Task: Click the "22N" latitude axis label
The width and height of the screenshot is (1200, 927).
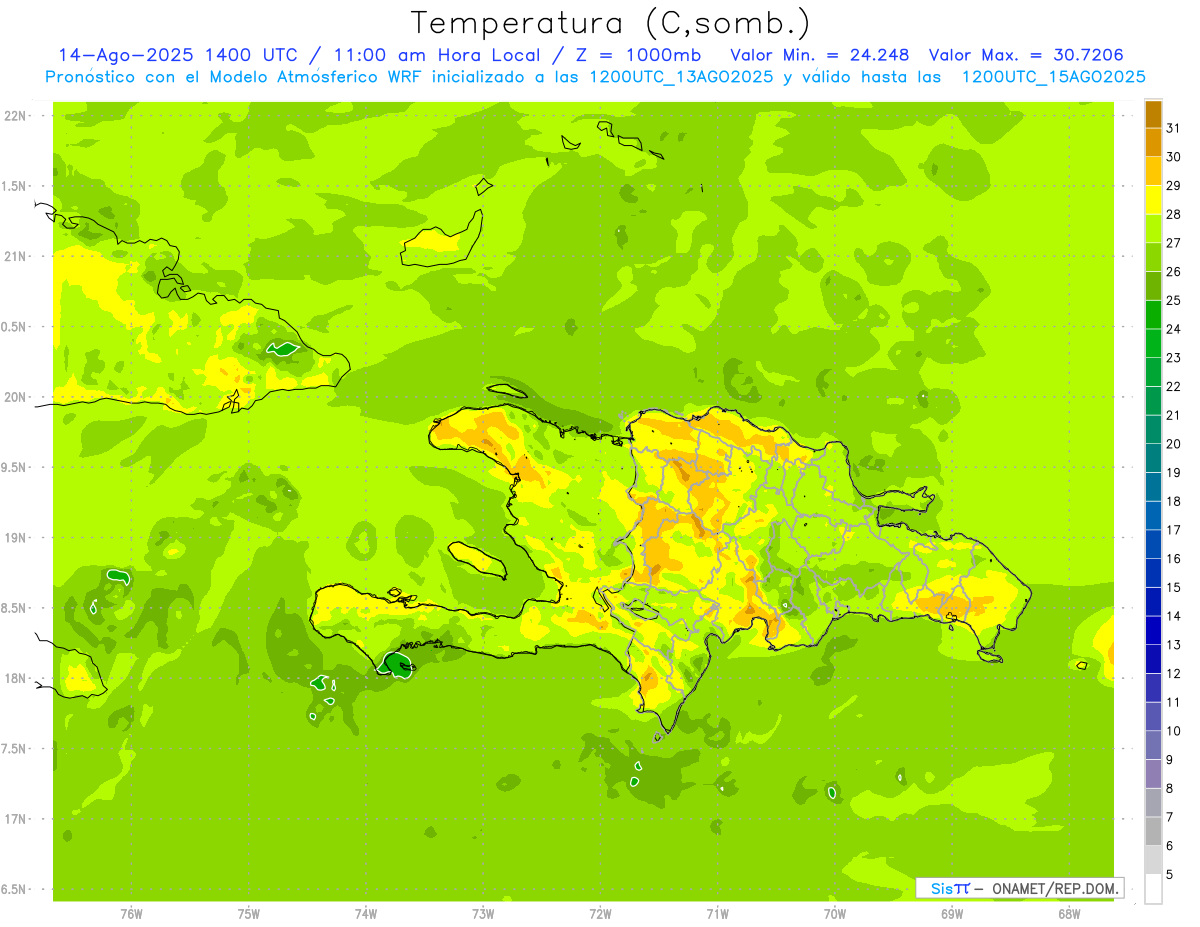Action: (x=14, y=116)
